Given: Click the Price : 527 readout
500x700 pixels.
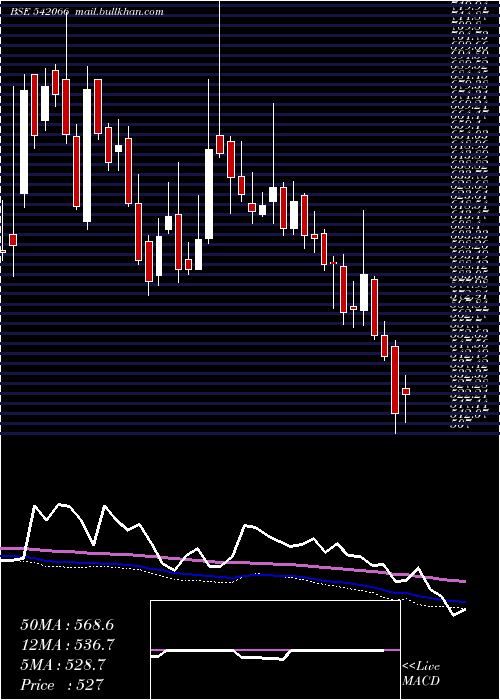Looking at the screenshot, I should [x=62, y=684].
